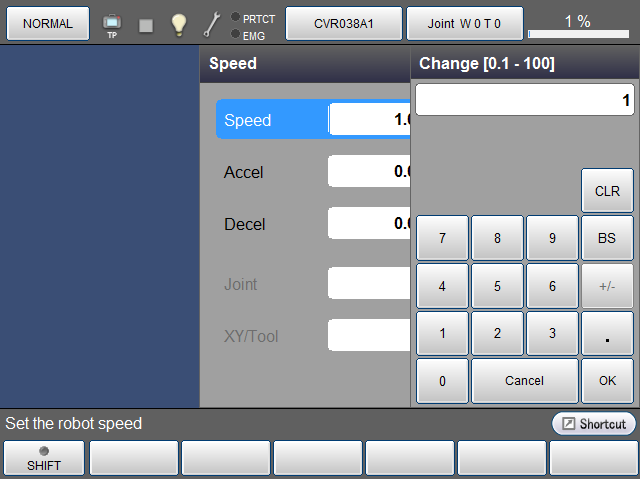This screenshot has width=640, height=479.
Task: Click the light bulb icon
Action: coord(179,24)
